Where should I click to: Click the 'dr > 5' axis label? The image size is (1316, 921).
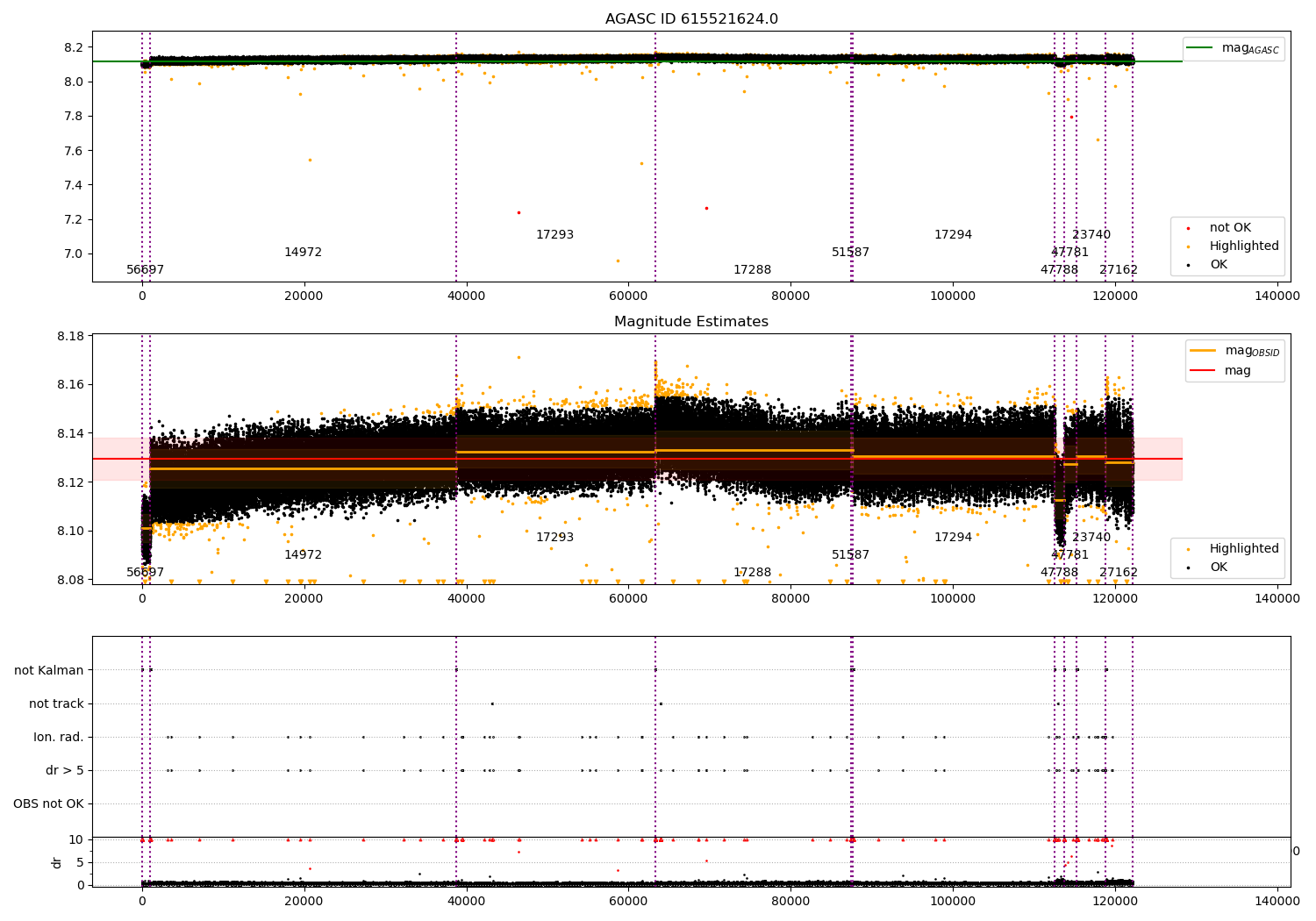[x=65, y=771]
